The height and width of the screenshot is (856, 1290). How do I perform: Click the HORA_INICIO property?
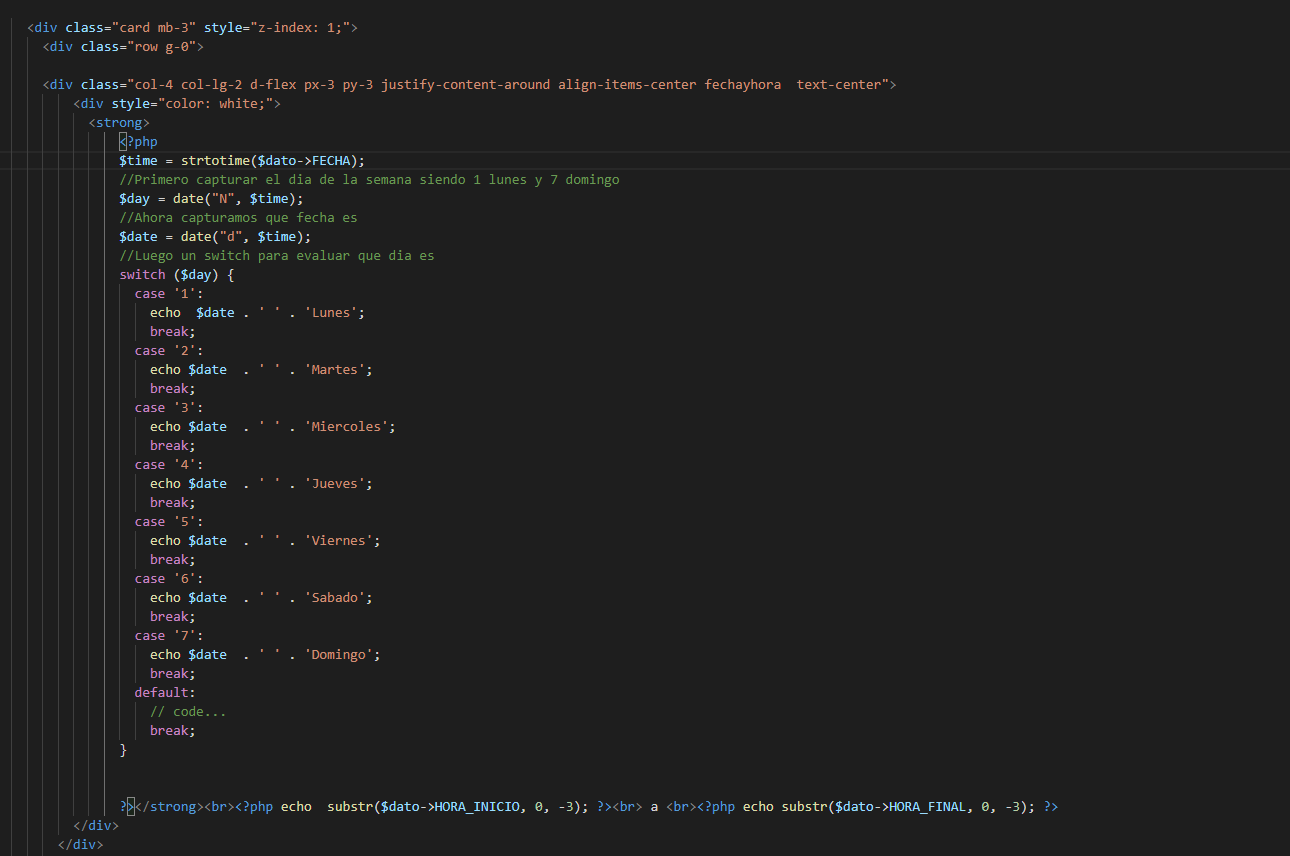[x=478, y=806]
